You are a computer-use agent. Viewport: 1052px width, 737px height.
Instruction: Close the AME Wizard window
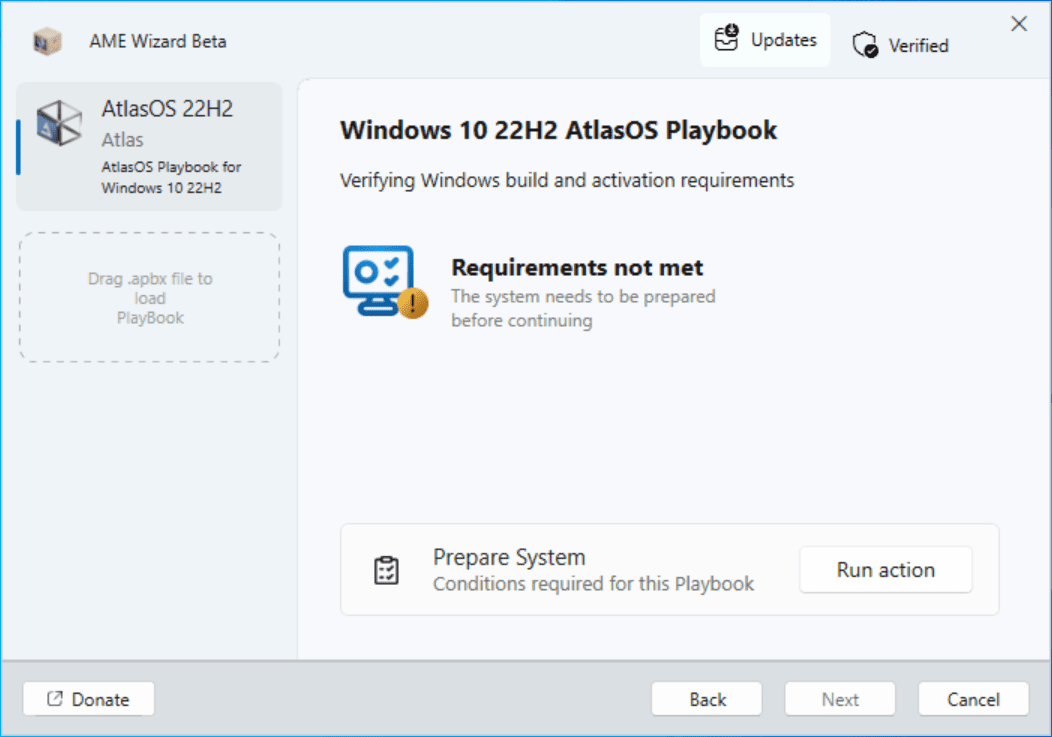(x=1019, y=24)
